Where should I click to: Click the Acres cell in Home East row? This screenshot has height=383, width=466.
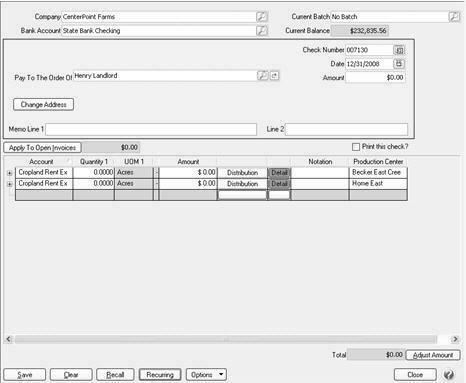(134, 184)
